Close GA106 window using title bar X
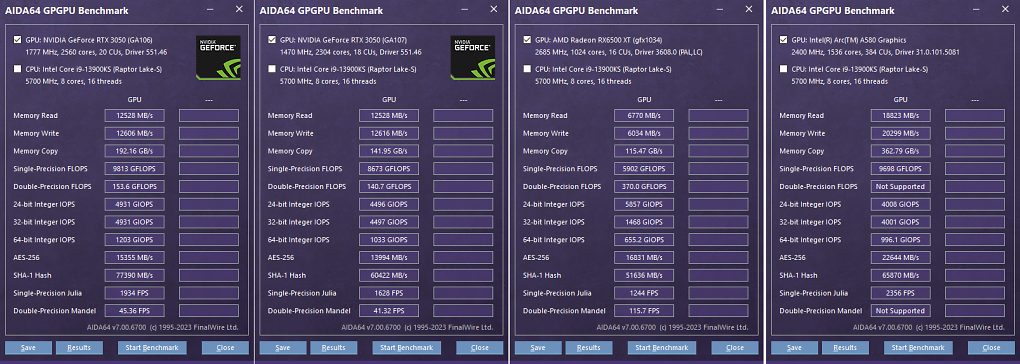Screen dimensions: 1020x364 coord(239,10)
